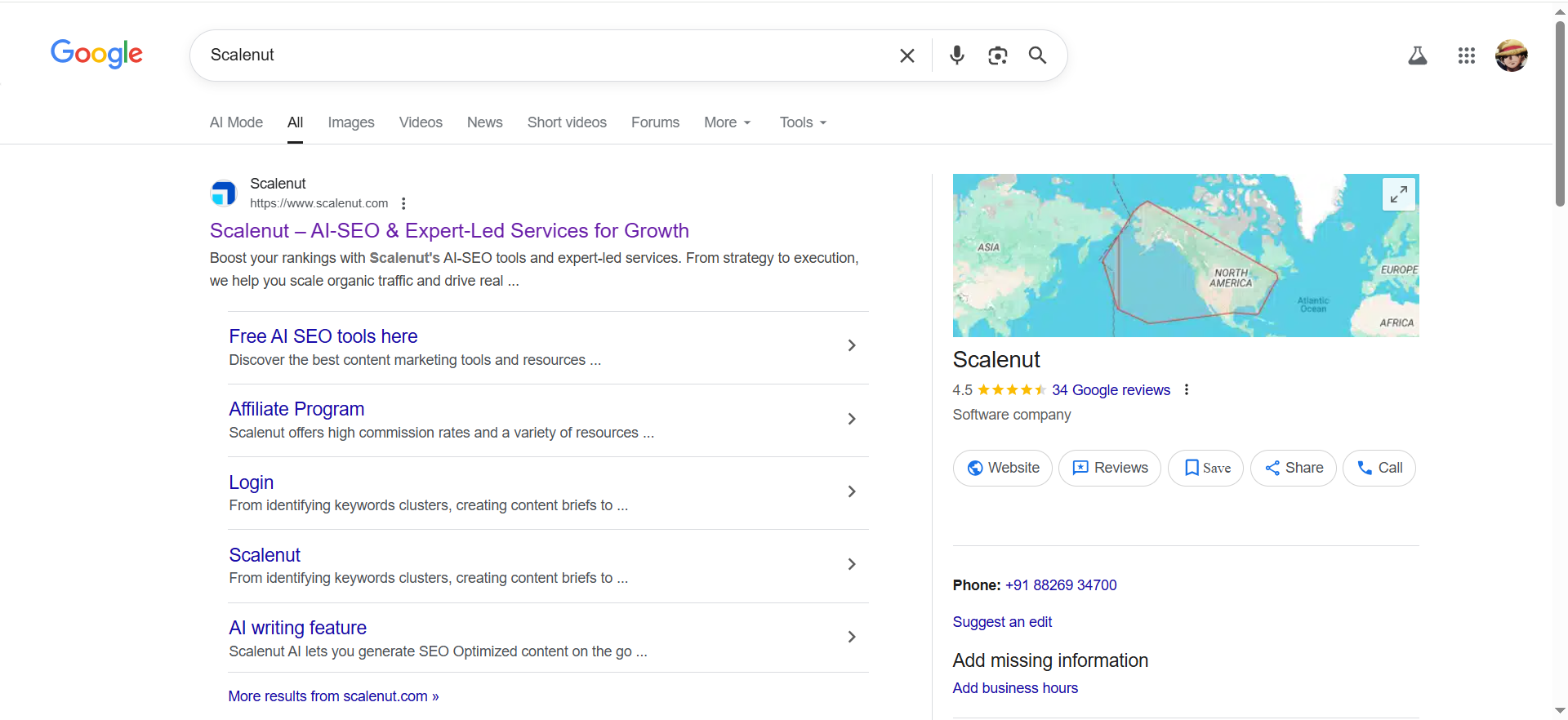Open the three-dot menu beside scalenut.com URL
This screenshot has height=720, width=1568.
[x=403, y=203]
